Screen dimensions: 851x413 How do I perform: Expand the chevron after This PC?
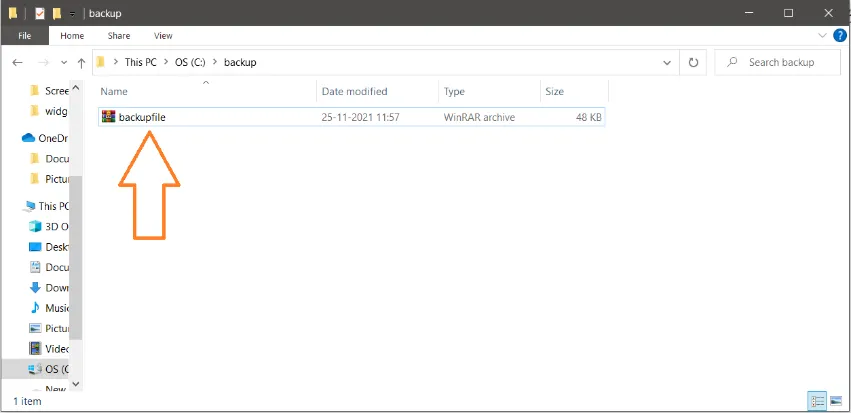click(x=166, y=62)
